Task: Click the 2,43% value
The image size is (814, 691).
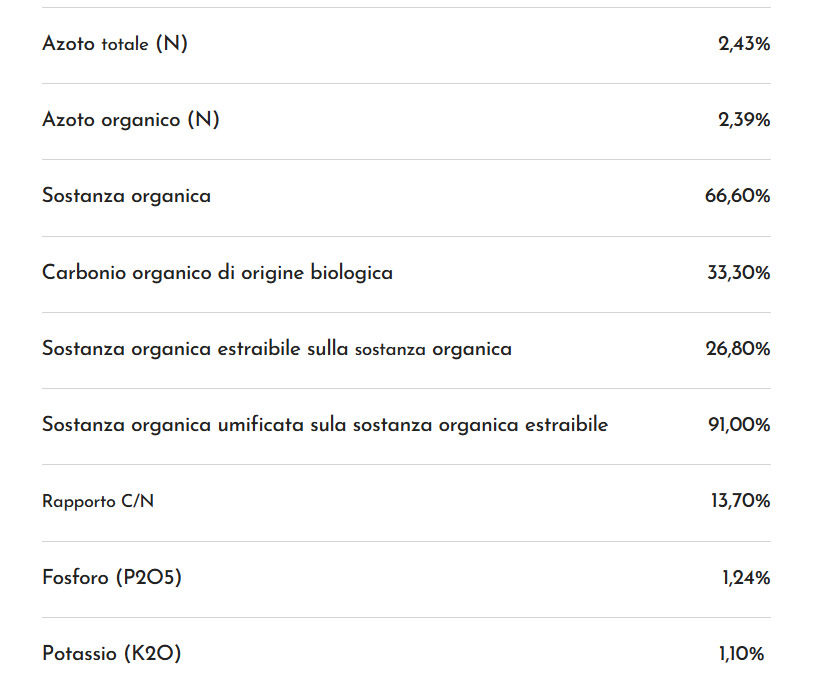Action: tap(744, 44)
